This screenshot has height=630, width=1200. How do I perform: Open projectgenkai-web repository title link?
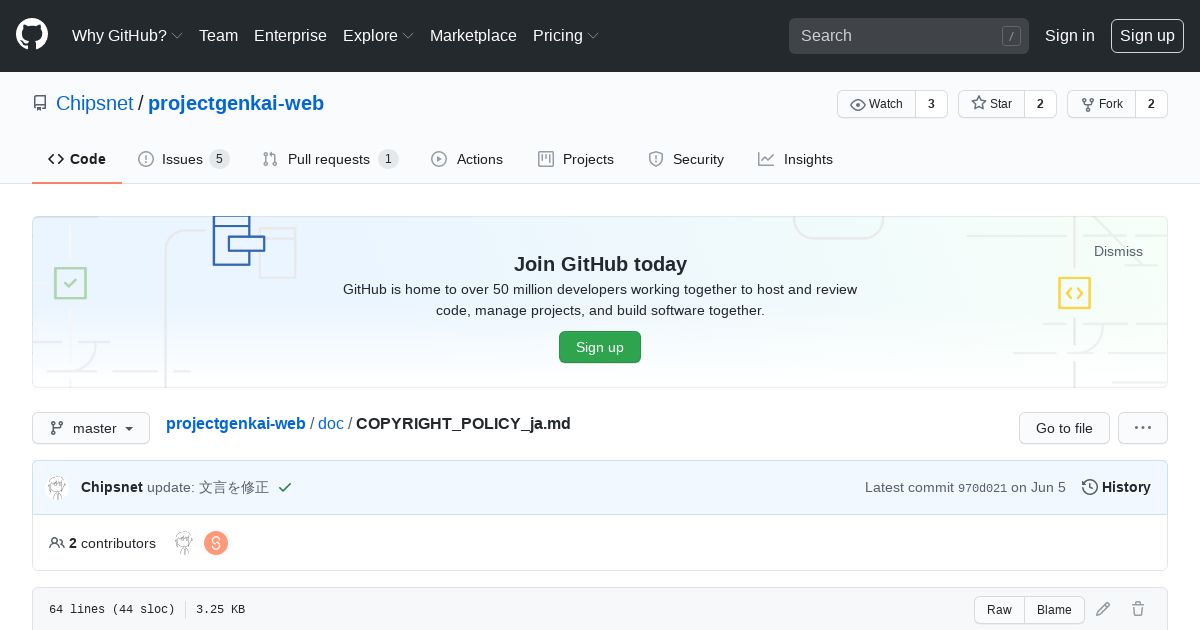pos(236,103)
